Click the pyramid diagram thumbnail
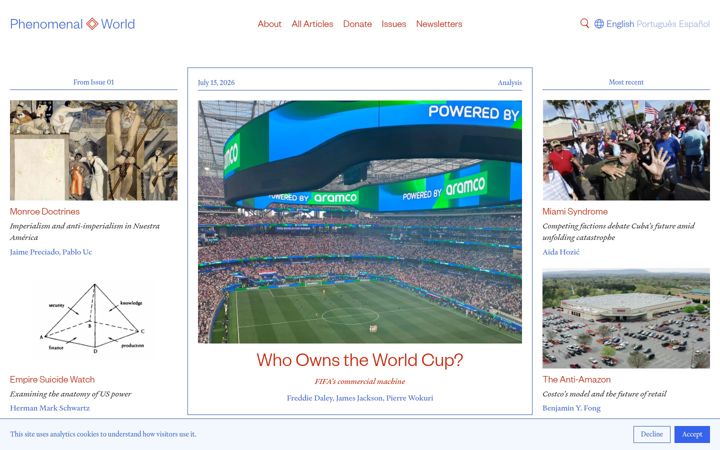The width and height of the screenshot is (720, 450). tap(93, 319)
